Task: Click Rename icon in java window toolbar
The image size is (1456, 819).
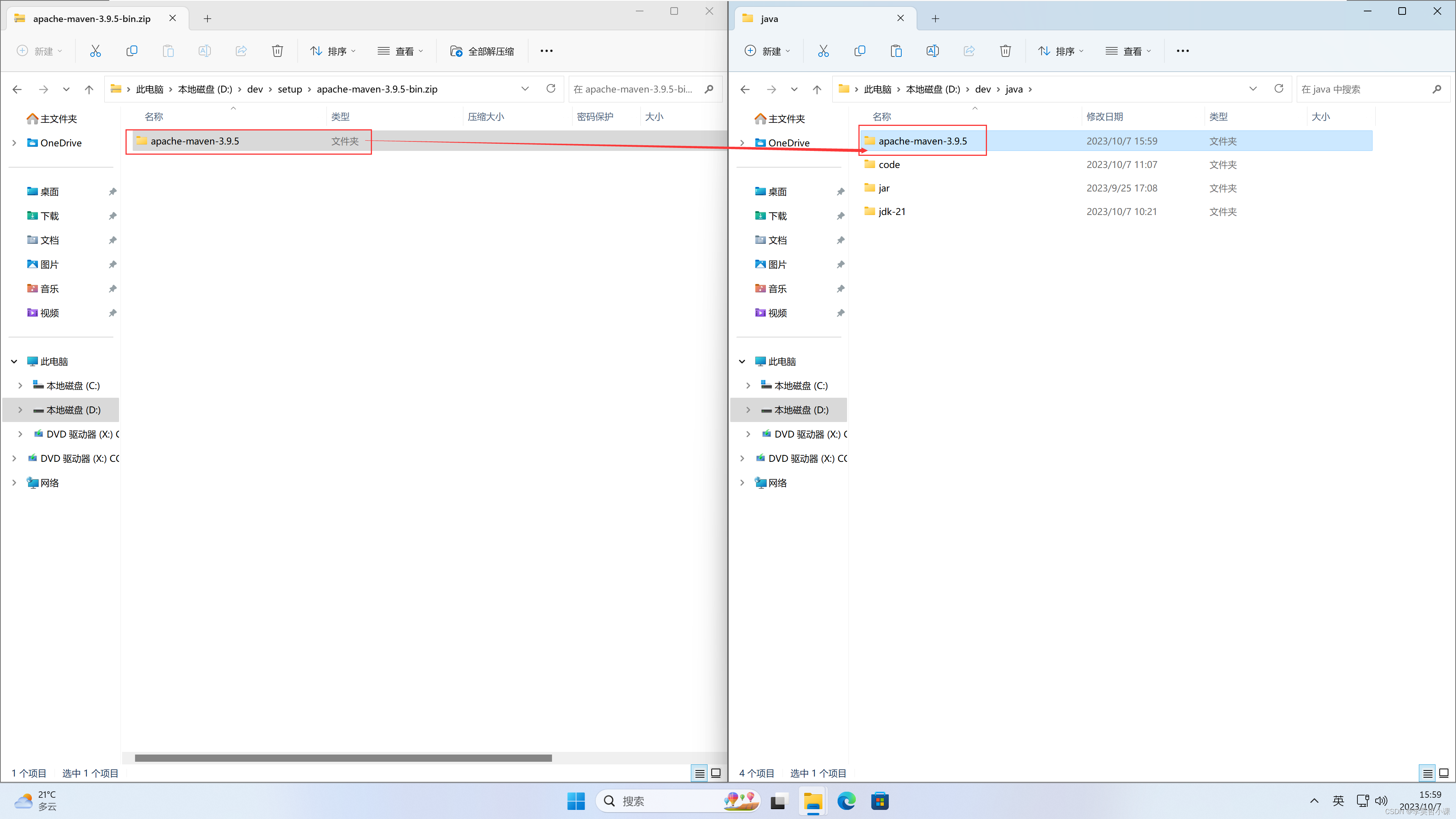Action: click(x=933, y=51)
